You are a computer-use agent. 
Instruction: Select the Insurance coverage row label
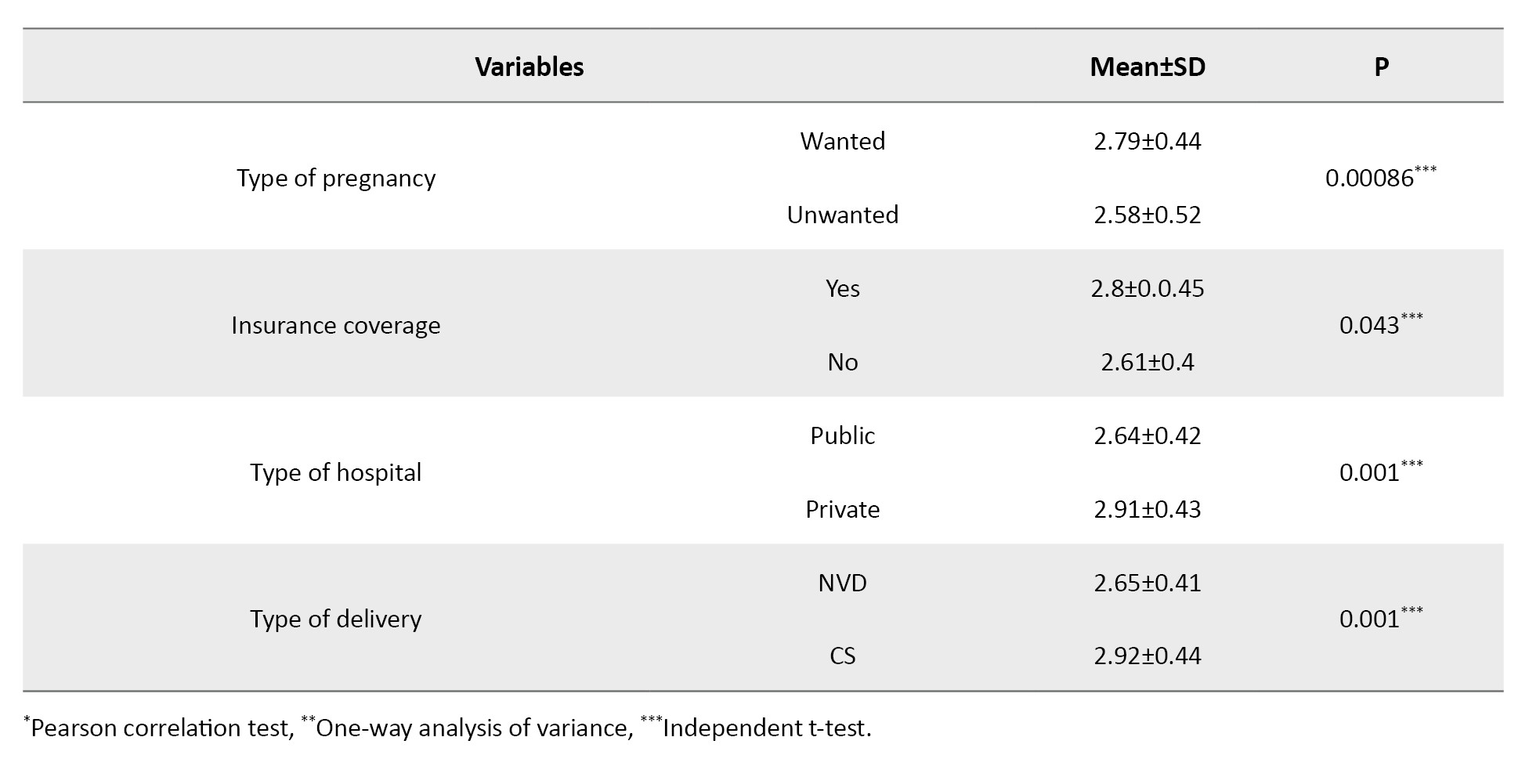(336, 326)
